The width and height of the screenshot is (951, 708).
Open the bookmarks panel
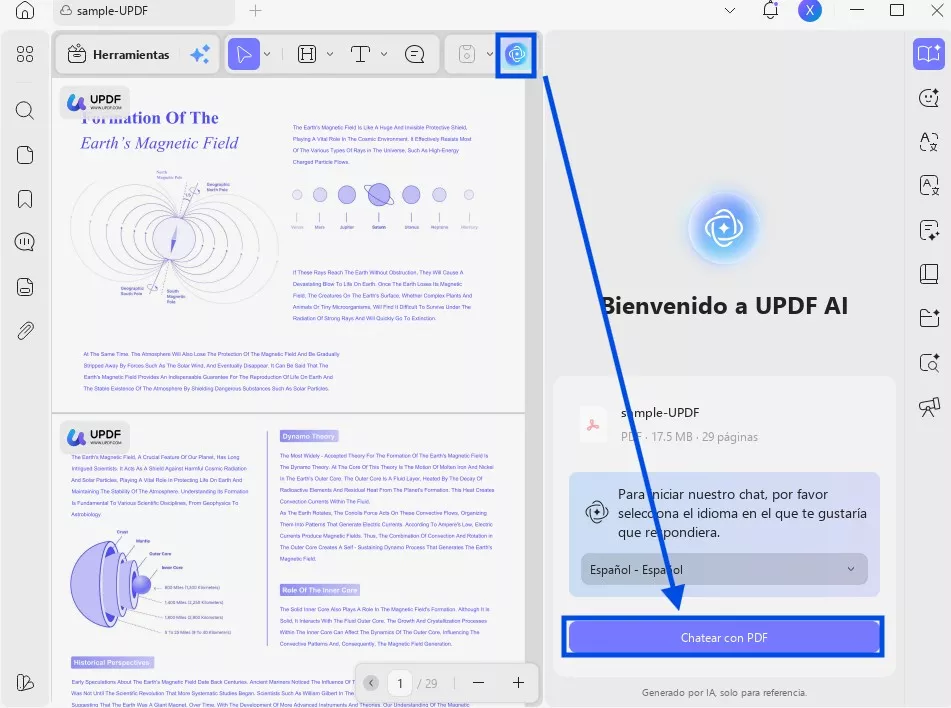click(x=25, y=199)
